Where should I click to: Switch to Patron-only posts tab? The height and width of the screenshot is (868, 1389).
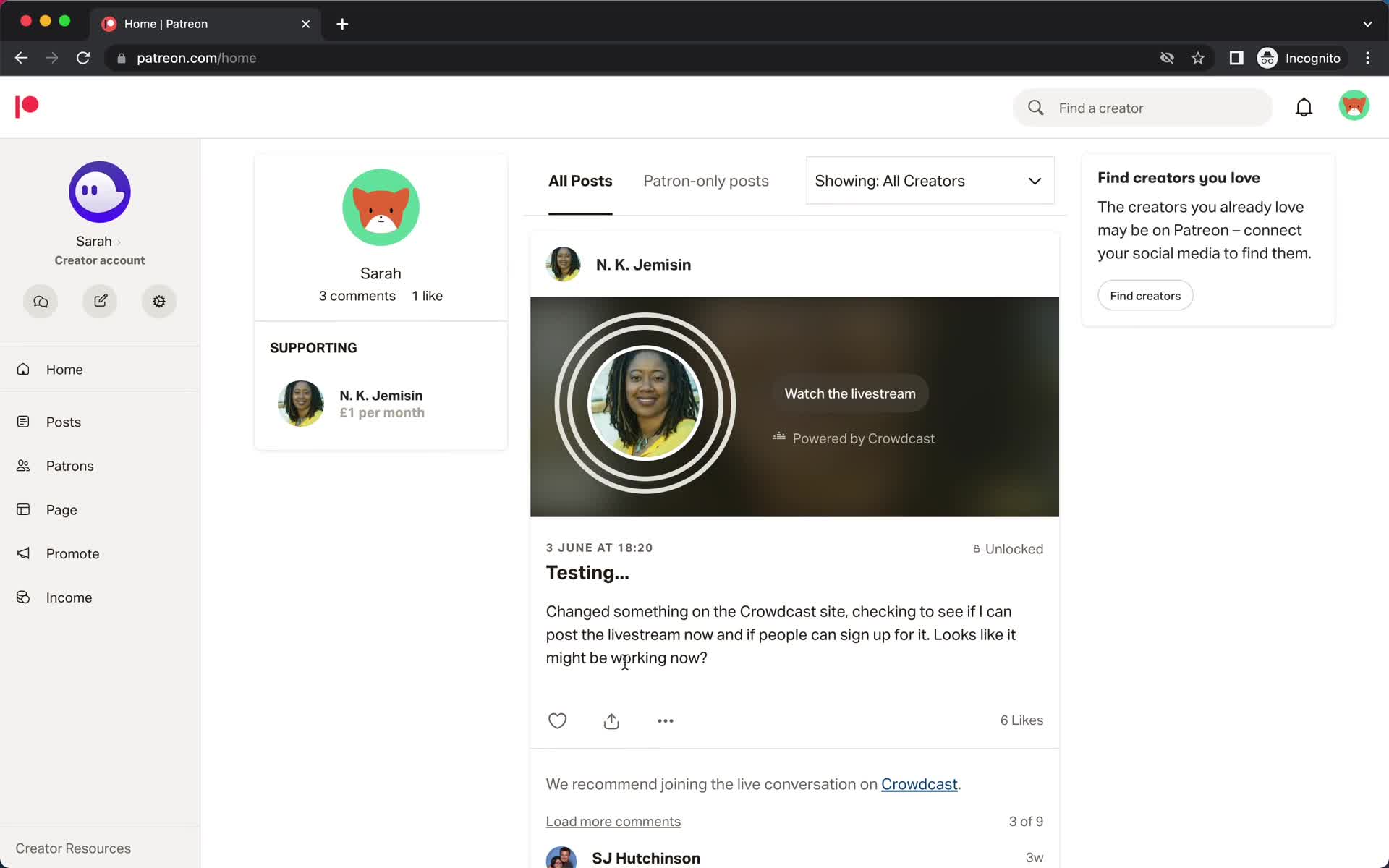pos(705,181)
